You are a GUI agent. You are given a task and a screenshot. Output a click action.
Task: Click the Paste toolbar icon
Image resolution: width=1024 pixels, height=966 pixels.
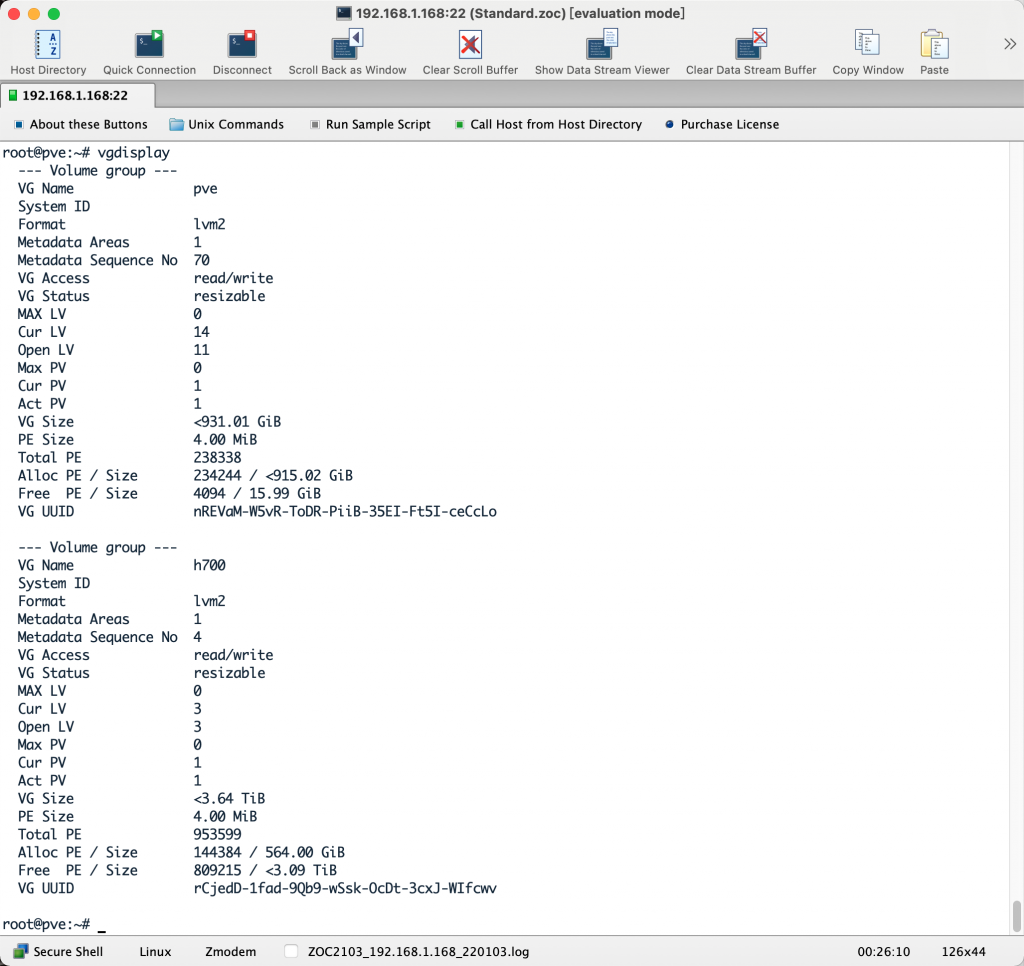935,44
